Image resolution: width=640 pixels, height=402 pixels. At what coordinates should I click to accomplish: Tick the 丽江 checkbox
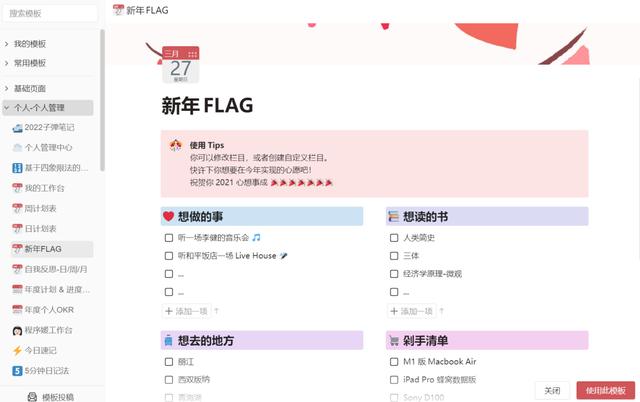(x=169, y=362)
